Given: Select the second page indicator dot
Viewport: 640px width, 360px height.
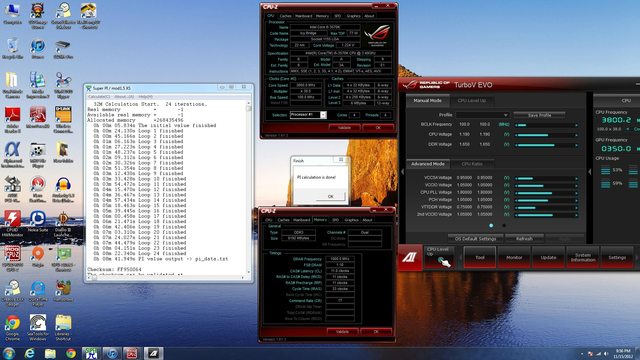Looking at the screenshot, I should click(x=504, y=225).
